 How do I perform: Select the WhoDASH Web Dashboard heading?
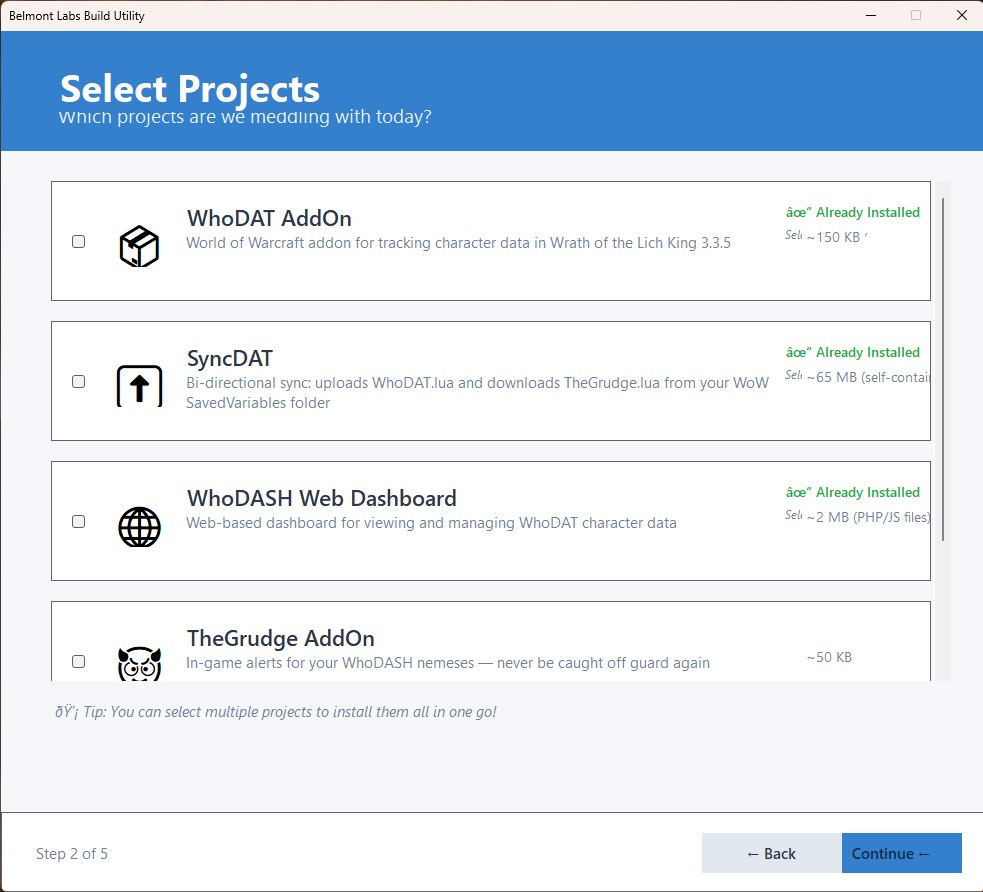pyautogui.click(x=321, y=498)
